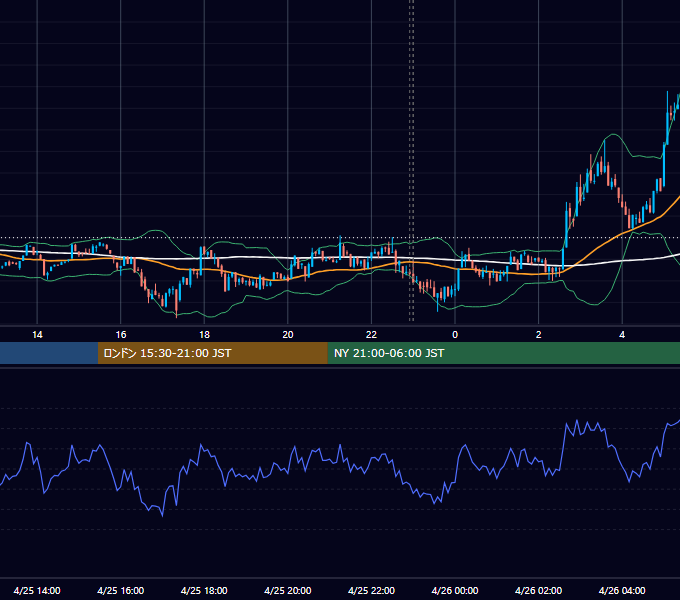Screen dimensions: 680x600
Task: Click the 4/25 18:00 time label
Action: coord(204,590)
